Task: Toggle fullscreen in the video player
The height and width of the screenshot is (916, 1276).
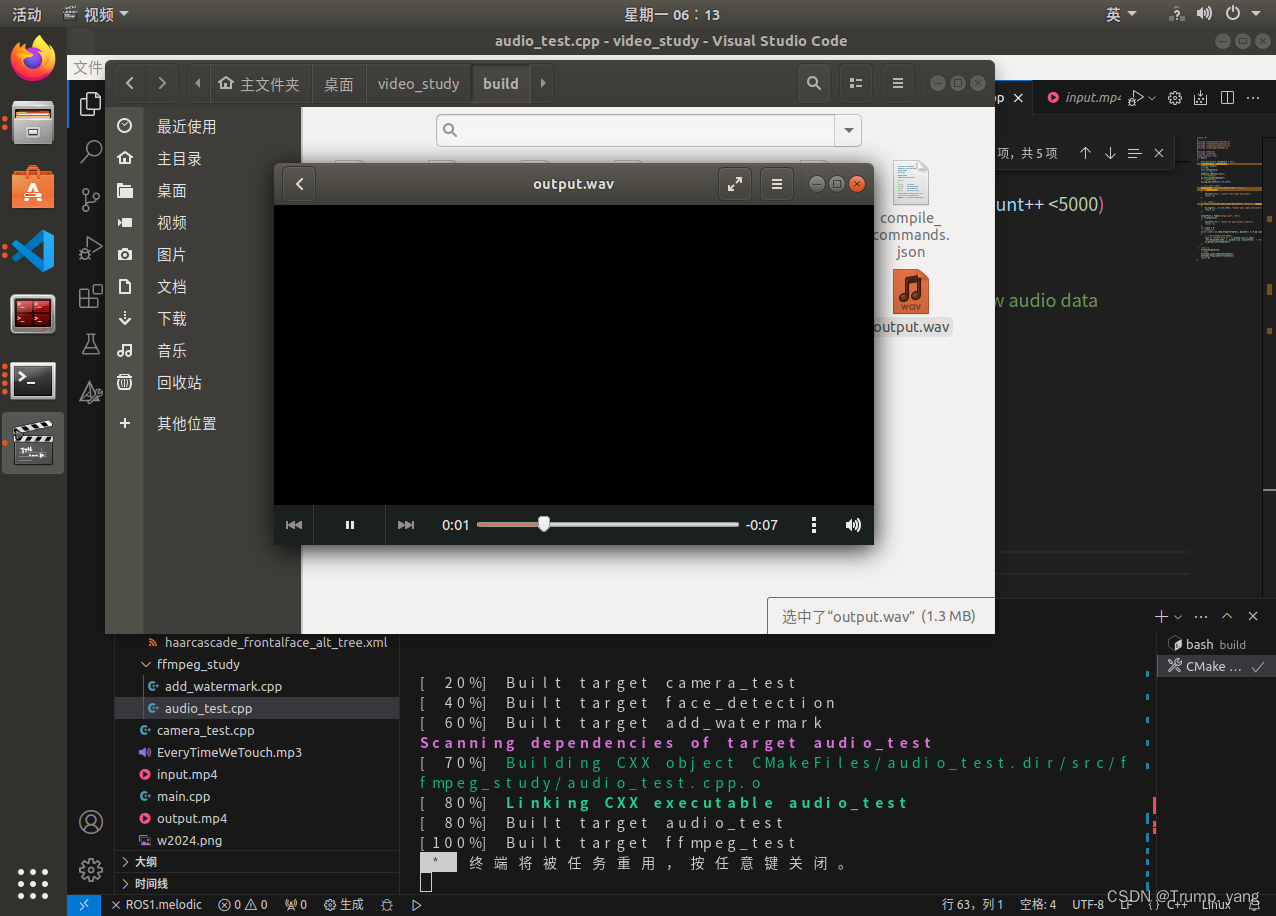Action: (735, 184)
